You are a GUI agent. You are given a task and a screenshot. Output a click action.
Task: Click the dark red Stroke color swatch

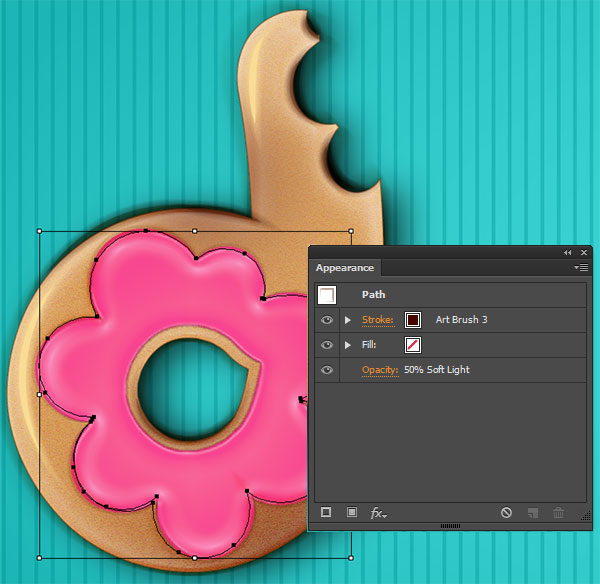pos(413,320)
